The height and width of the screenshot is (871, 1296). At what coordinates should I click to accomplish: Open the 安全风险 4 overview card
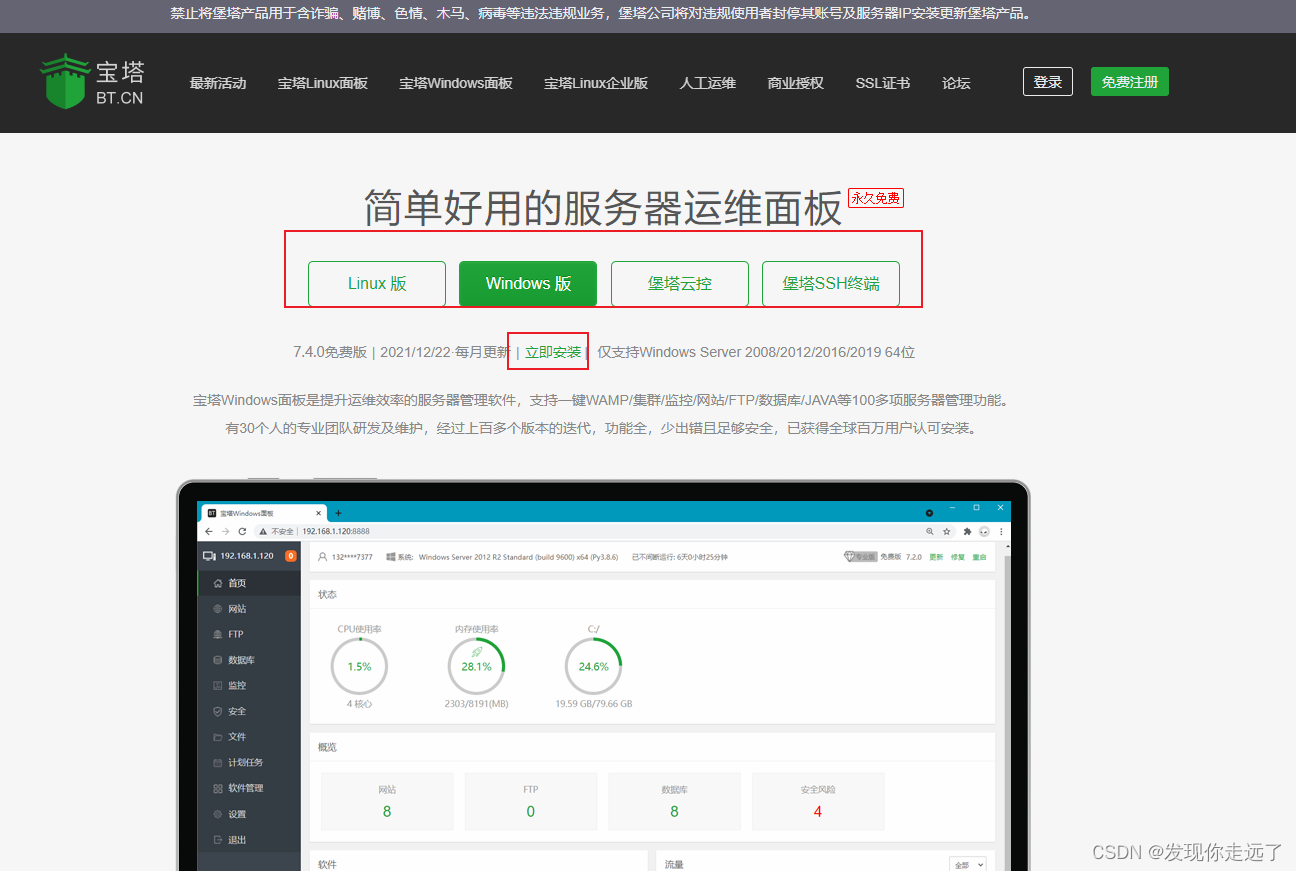click(818, 801)
